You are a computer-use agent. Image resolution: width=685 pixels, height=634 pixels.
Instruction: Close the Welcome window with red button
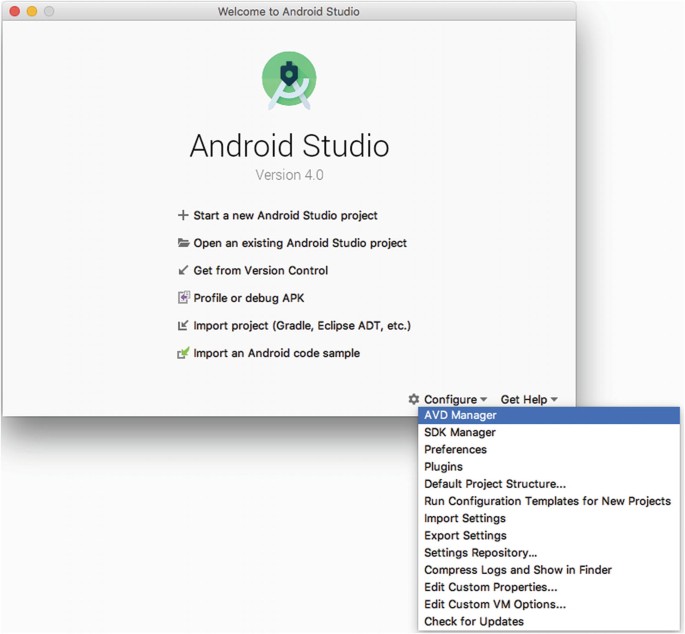point(14,11)
